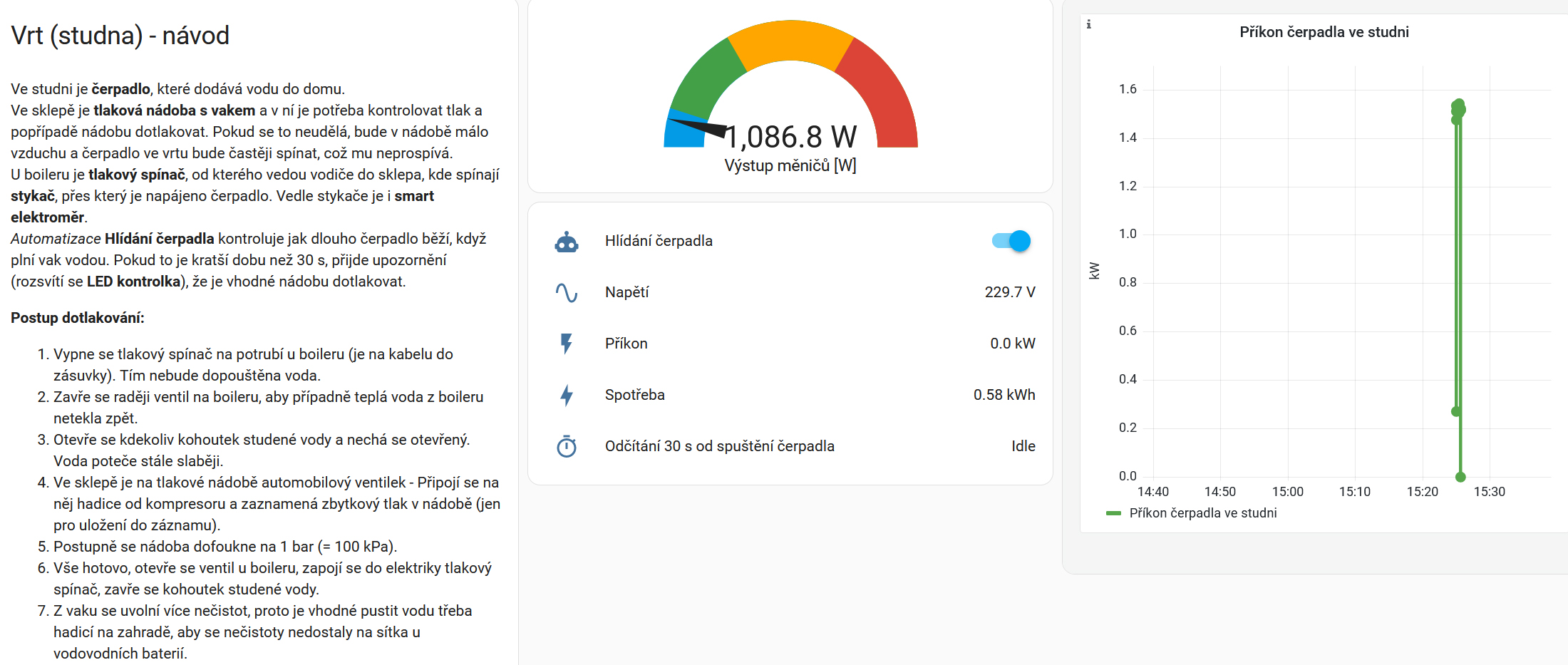Click step 6 beginning 'Vše hotovo'
The height and width of the screenshot is (665, 1568).
point(272,579)
